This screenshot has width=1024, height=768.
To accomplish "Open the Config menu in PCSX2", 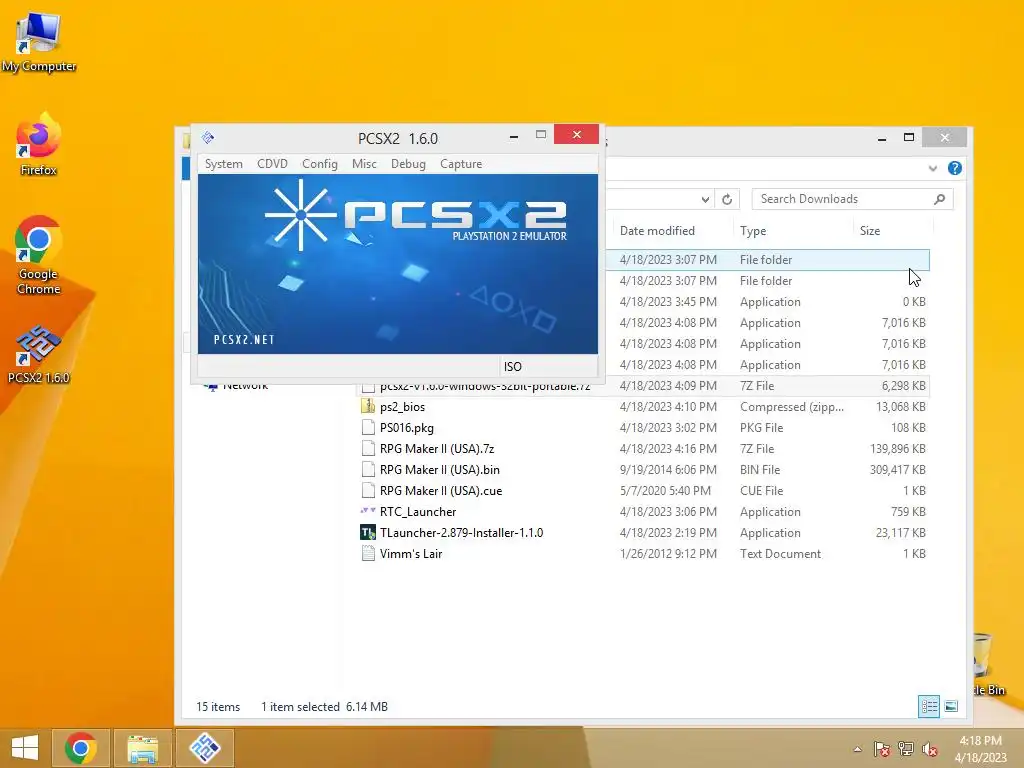I will coord(319,164).
